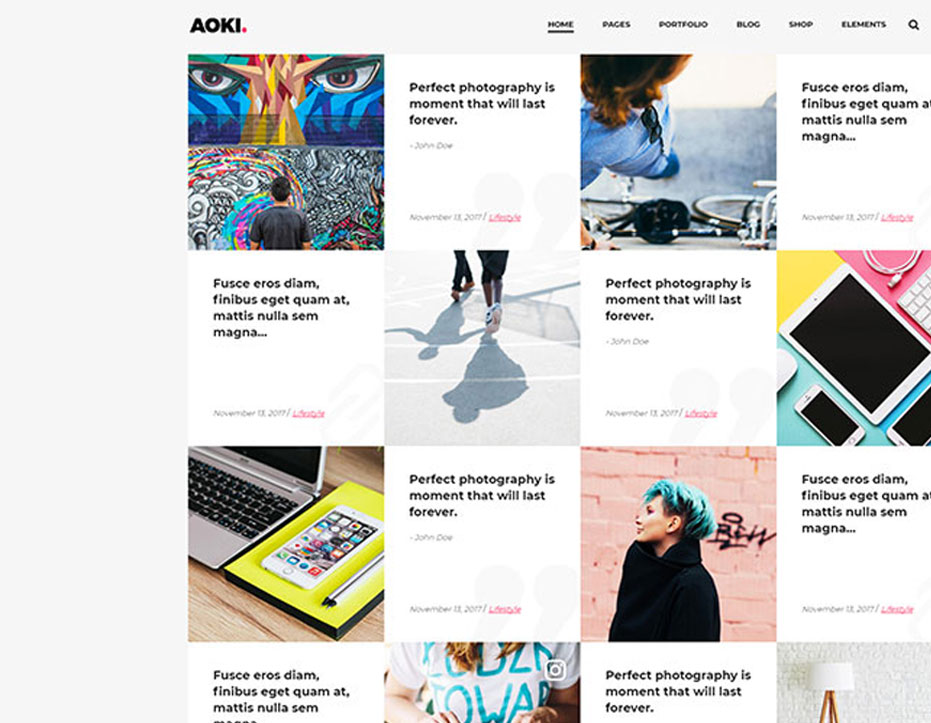The width and height of the screenshot is (931, 723).
Task: Click the Instagram camera icon on t-shirt photo
Action: [x=555, y=670]
